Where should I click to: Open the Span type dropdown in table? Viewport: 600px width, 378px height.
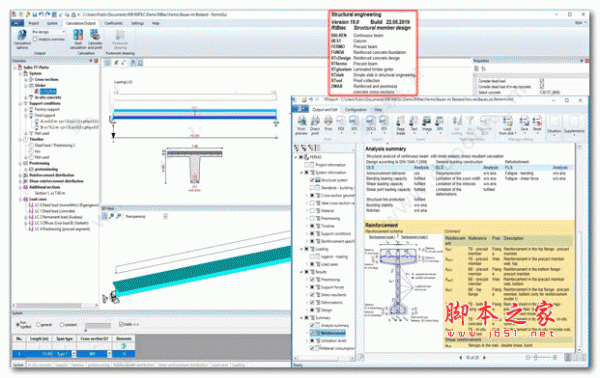click(74, 354)
